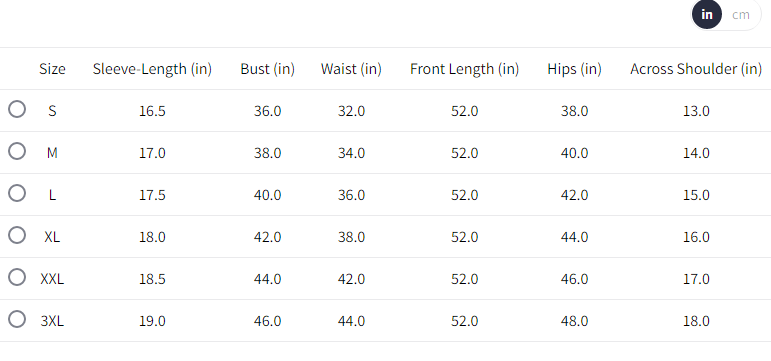The width and height of the screenshot is (771, 361).
Task: Click the 3XL size label text
Action: (52, 321)
